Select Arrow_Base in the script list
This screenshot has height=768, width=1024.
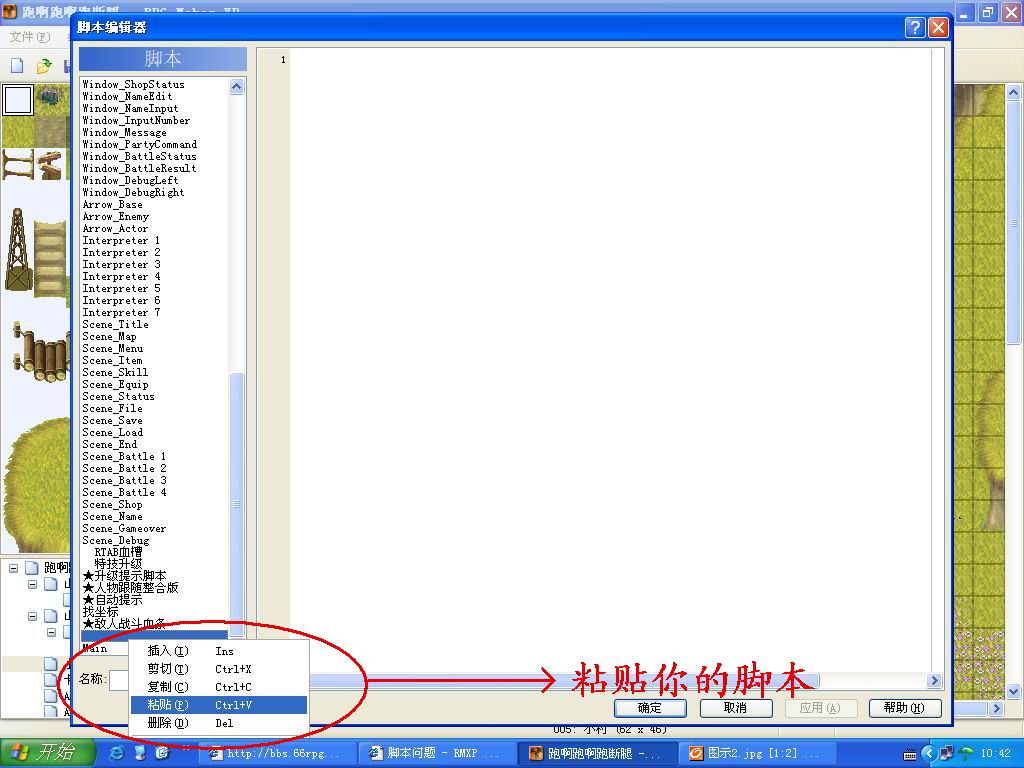pos(112,204)
